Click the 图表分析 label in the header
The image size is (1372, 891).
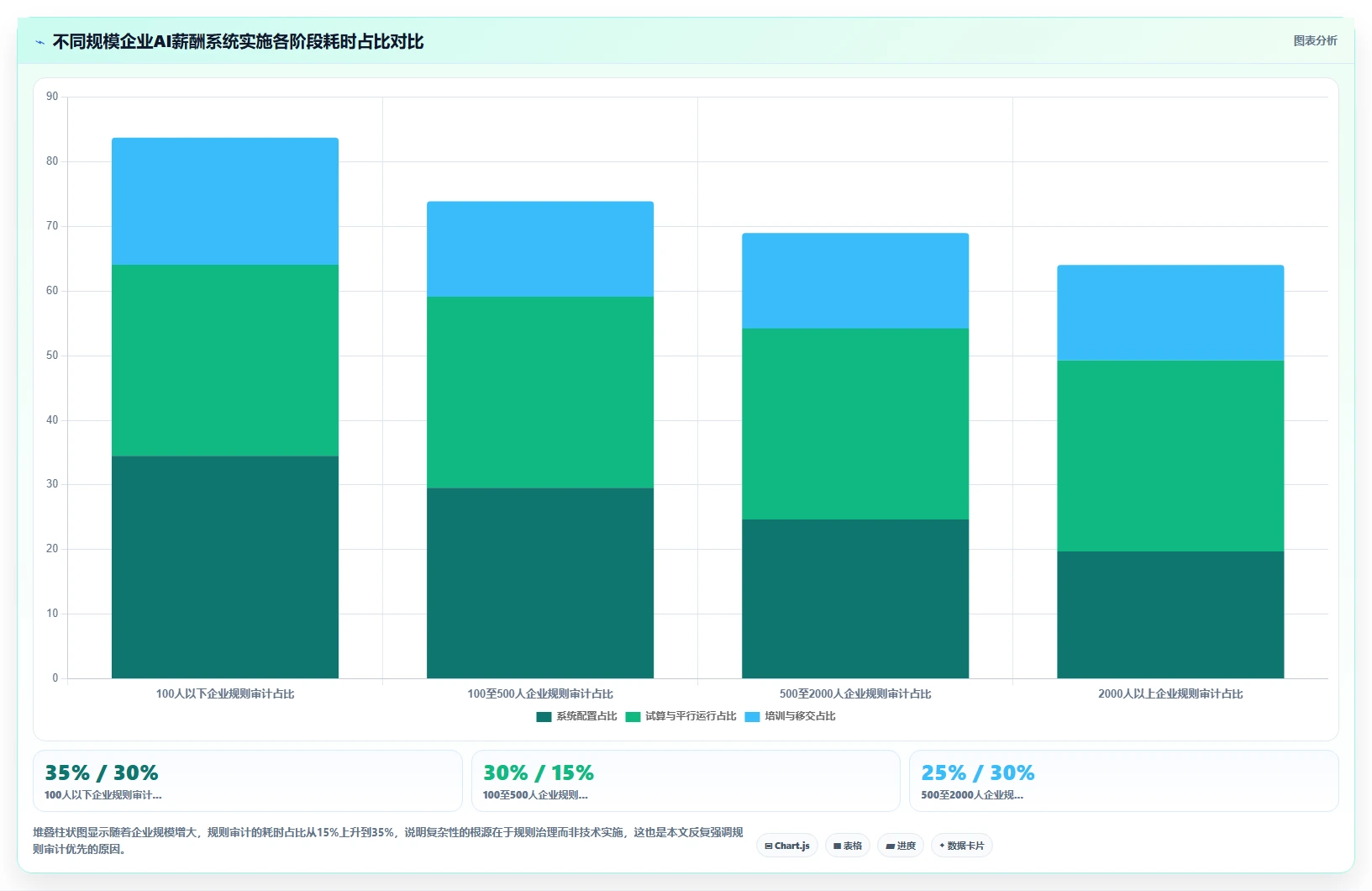click(1315, 40)
